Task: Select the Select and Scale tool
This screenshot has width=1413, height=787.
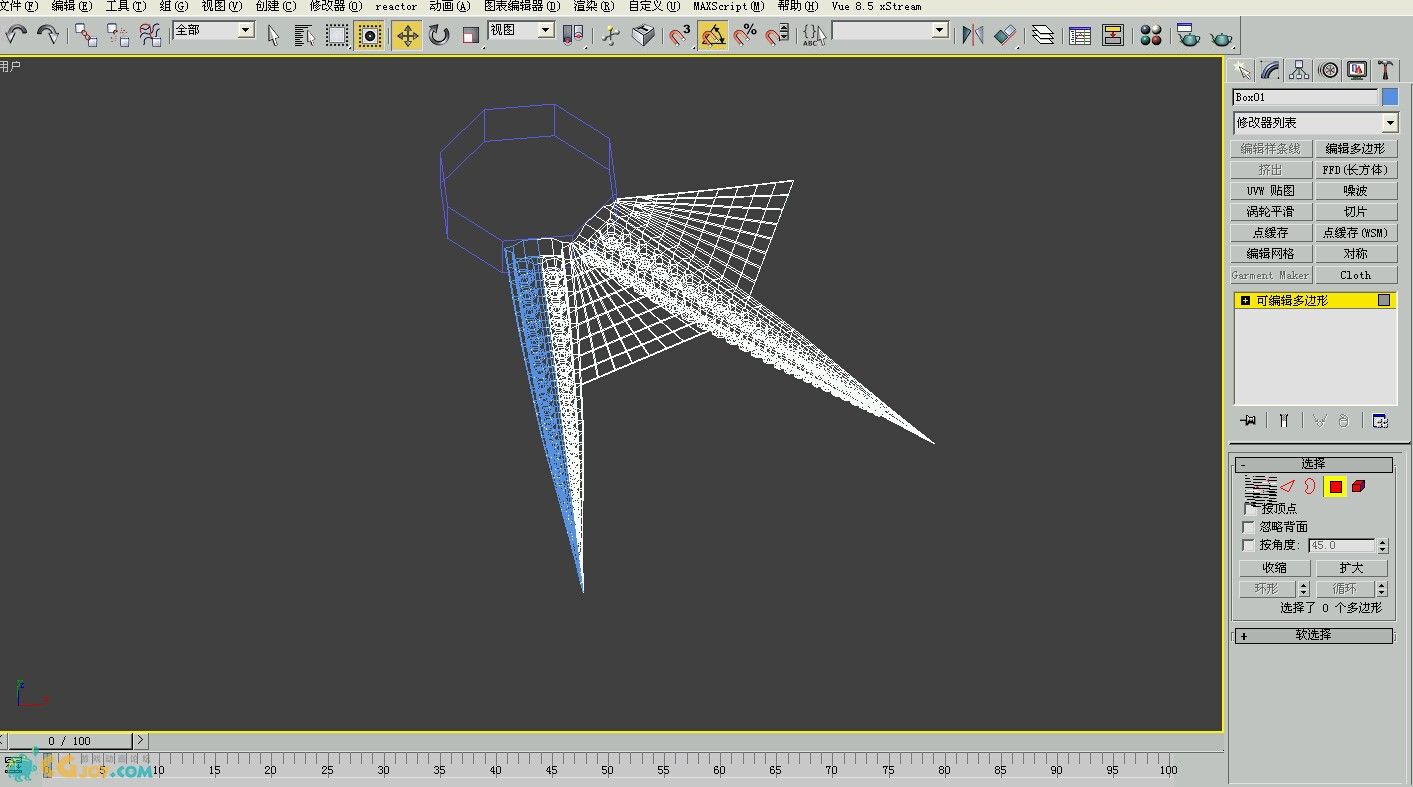Action: (x=471, y=35)
